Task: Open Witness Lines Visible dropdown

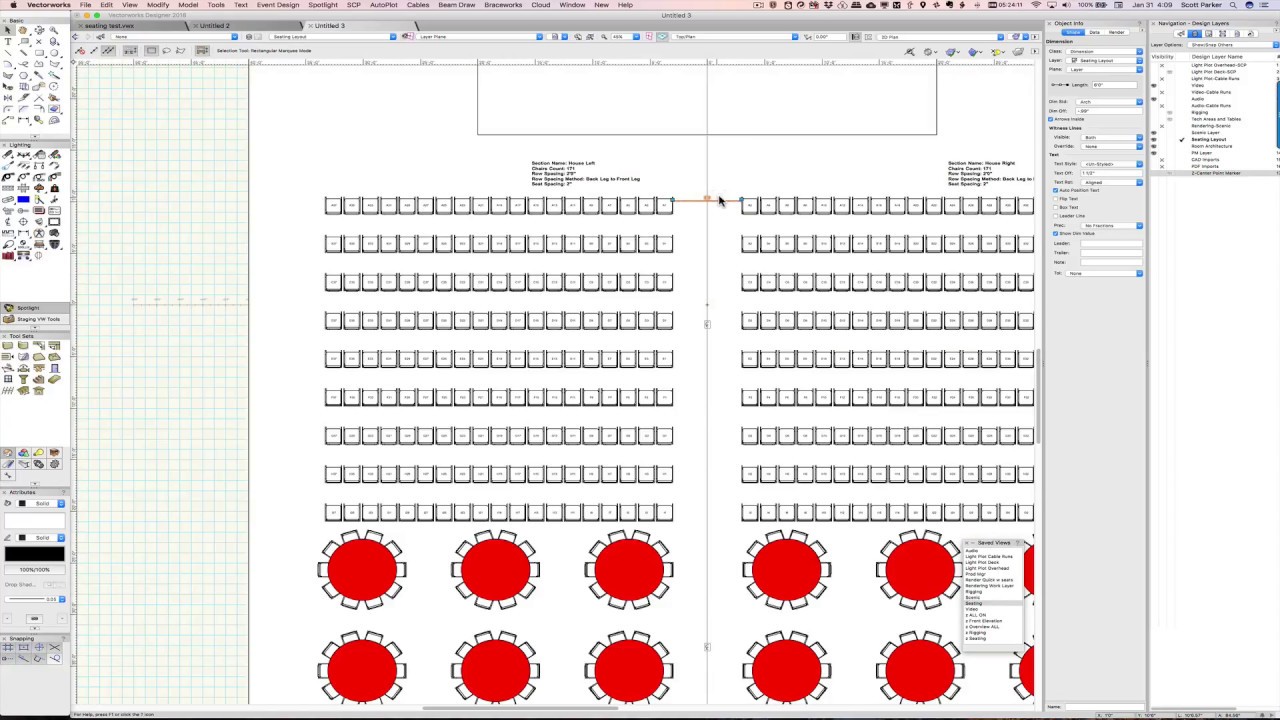Action: pos(1111,137)
